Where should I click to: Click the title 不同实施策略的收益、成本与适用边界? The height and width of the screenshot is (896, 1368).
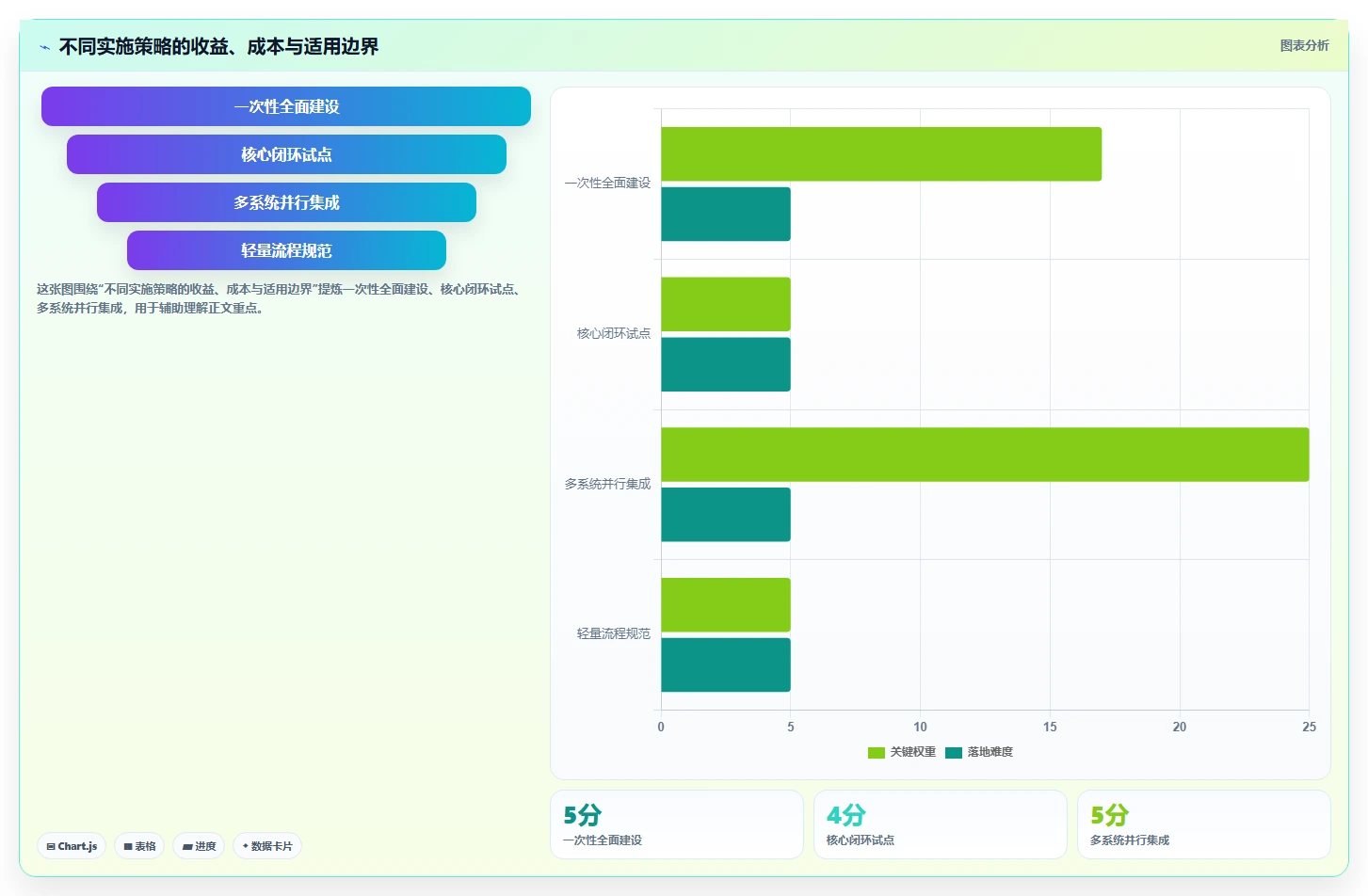point(218,46)
